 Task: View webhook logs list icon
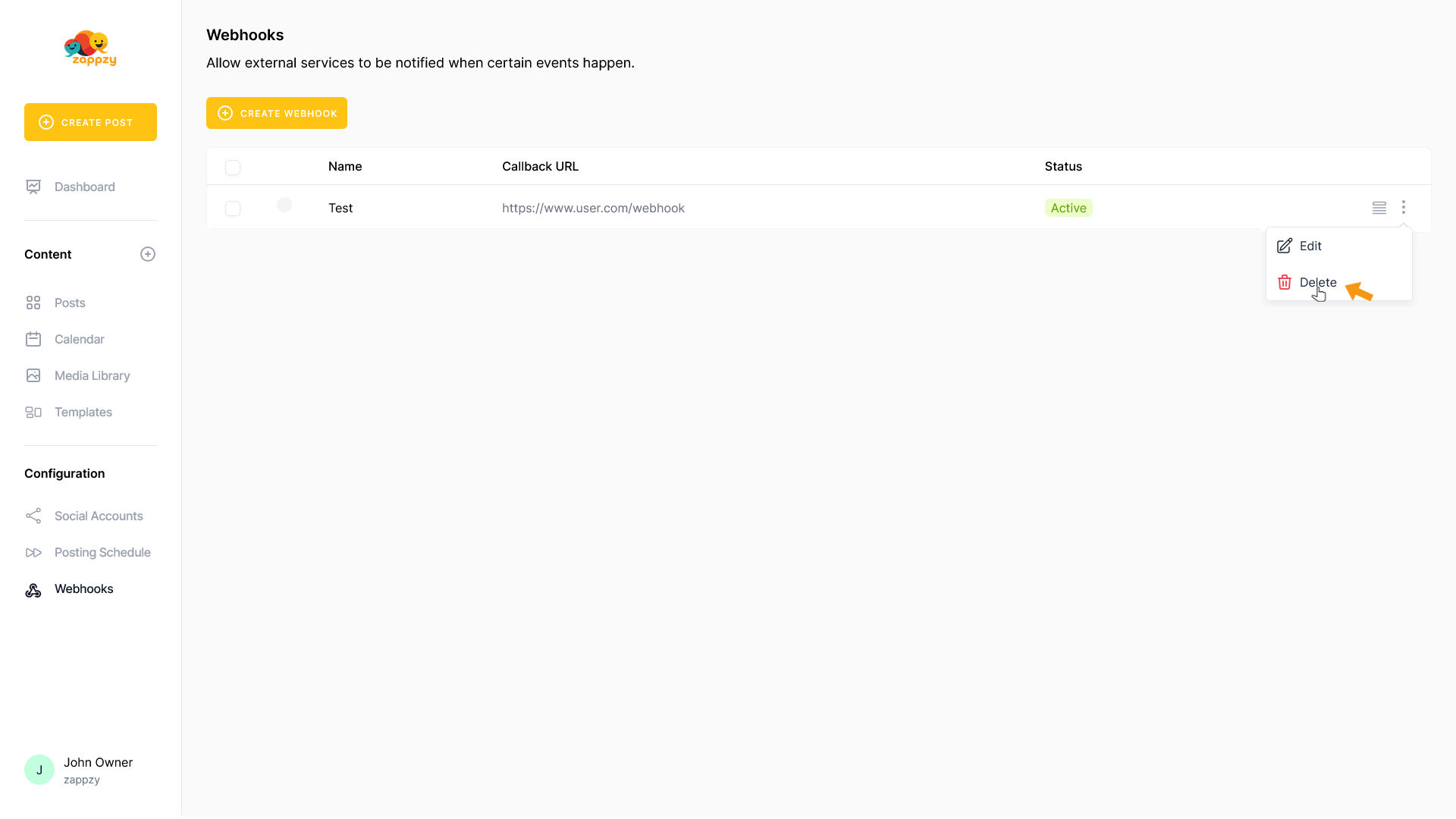click(x=1379, y=208)
